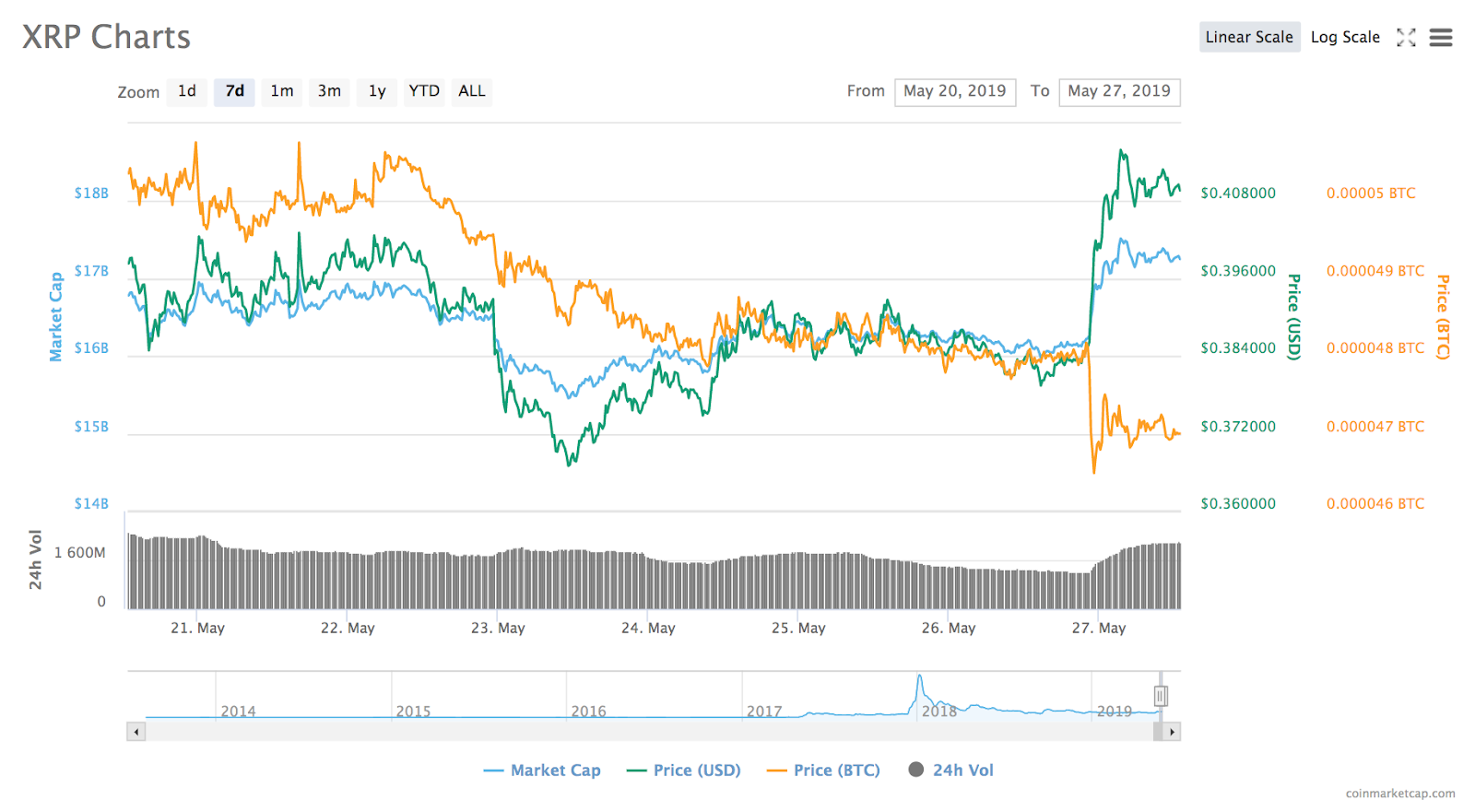Click the 24h Vol axis title
Viewport: 1475px width, 812px height.
(x=35, y=559)
